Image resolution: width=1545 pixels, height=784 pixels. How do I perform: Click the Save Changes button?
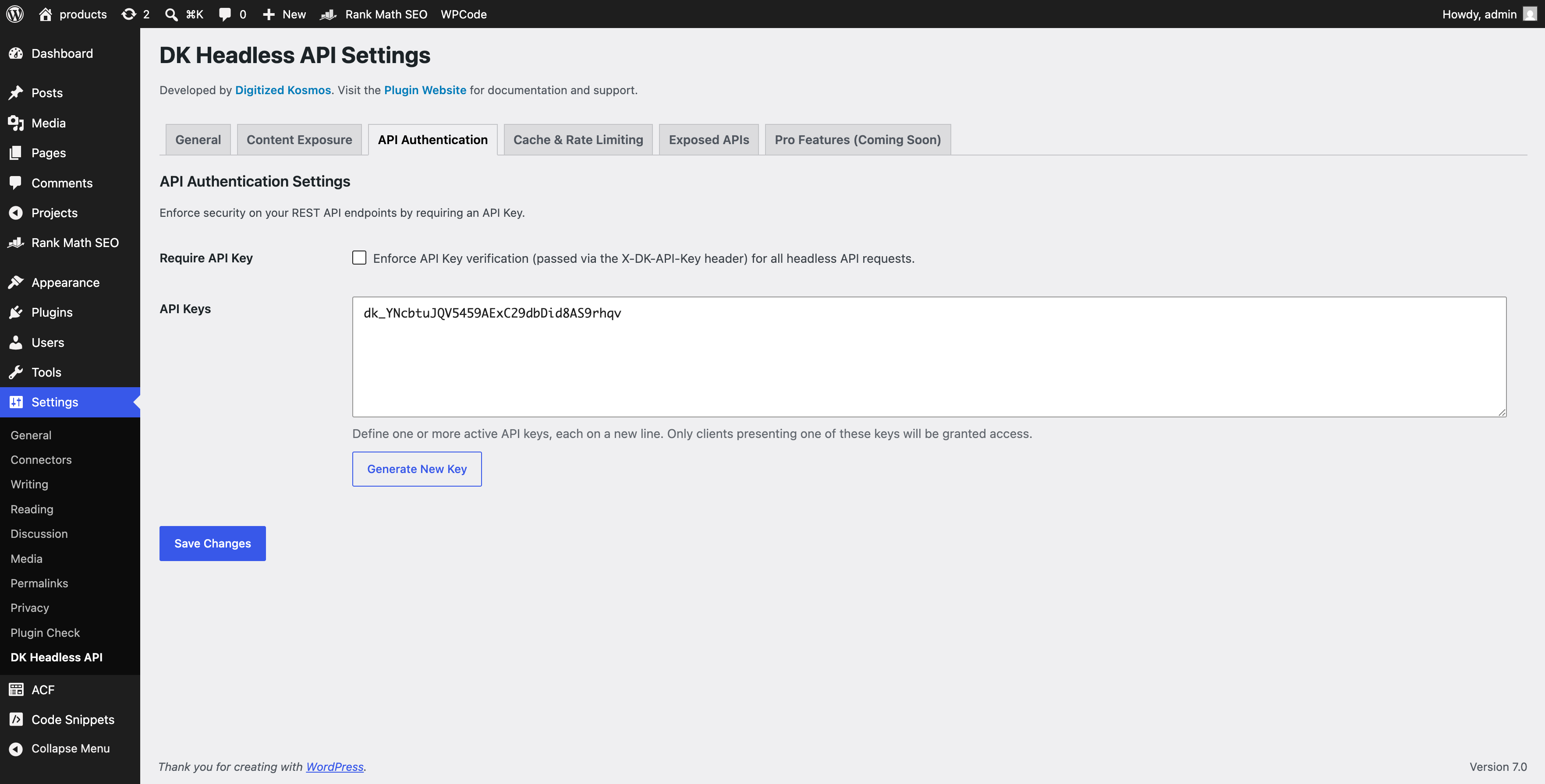point(213,544)
